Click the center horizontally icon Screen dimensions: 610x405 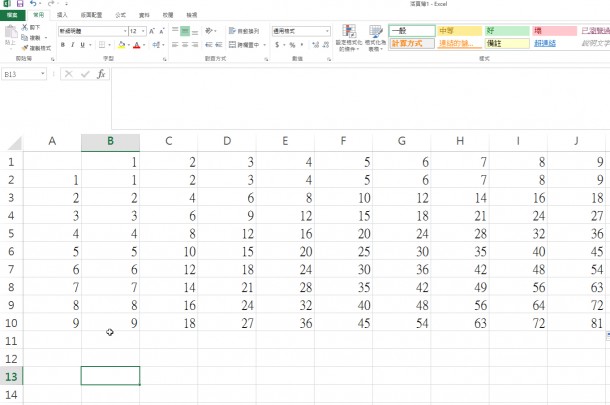tap(185, 45)
